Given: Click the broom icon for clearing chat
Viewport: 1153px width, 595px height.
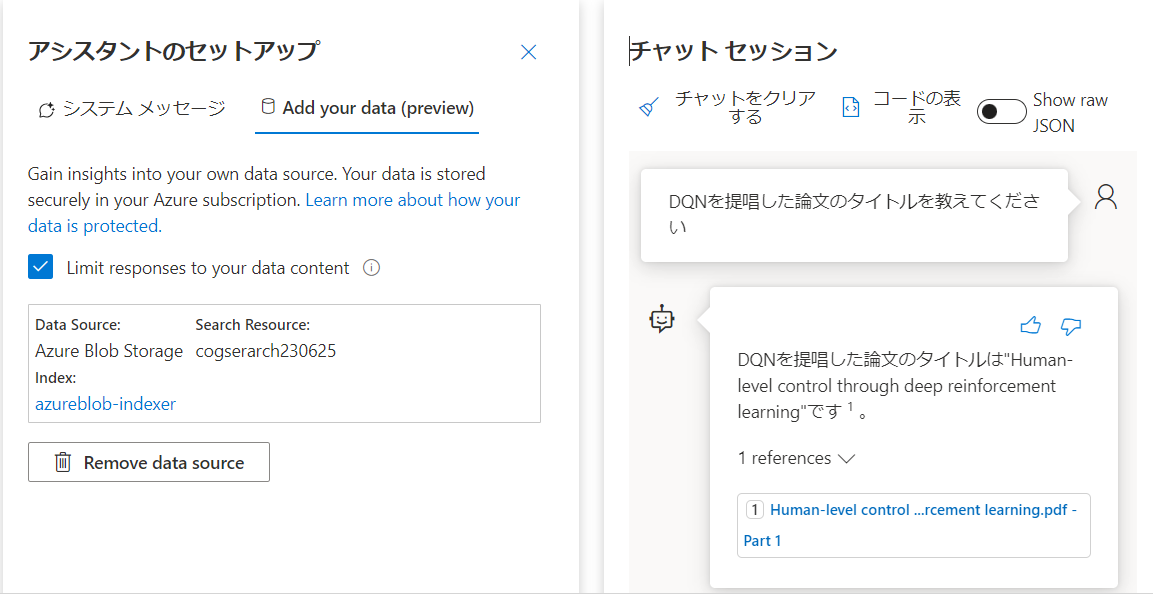Looking at the screenshot, I should (x=649, y=108).
